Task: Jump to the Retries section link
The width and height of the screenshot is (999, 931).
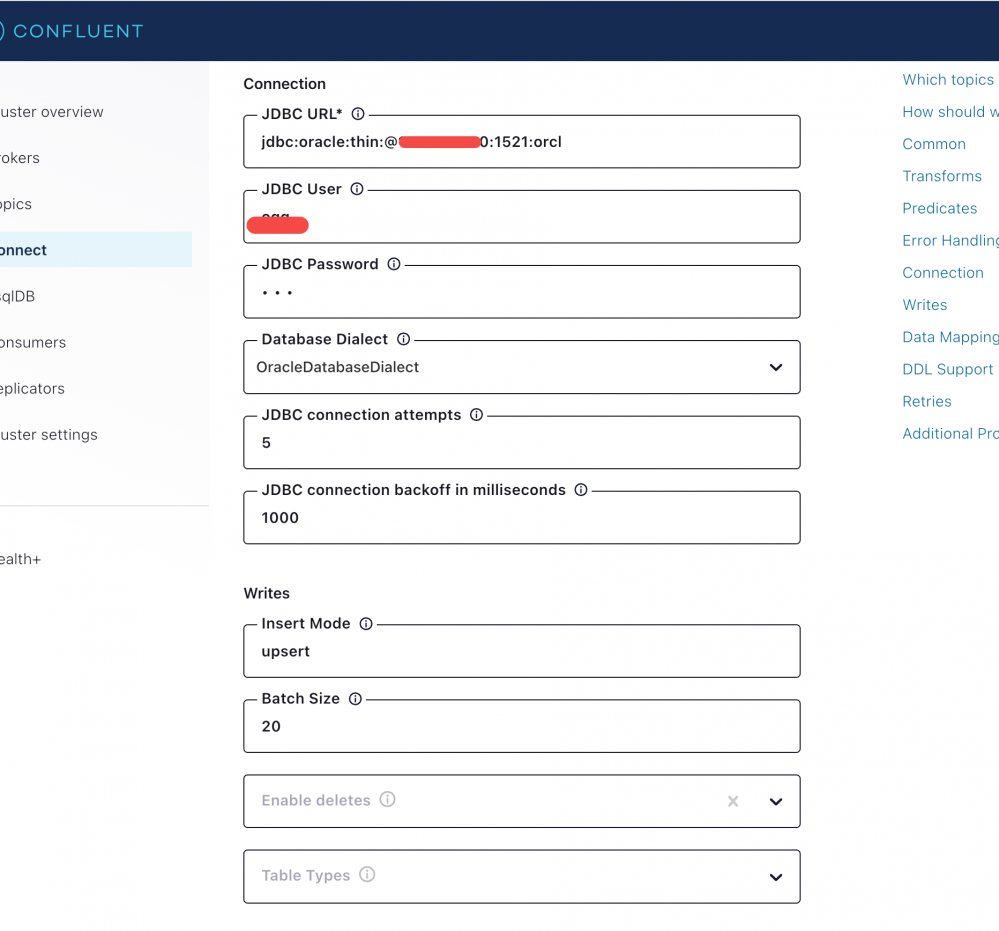Action: click(x=926, y=401)
